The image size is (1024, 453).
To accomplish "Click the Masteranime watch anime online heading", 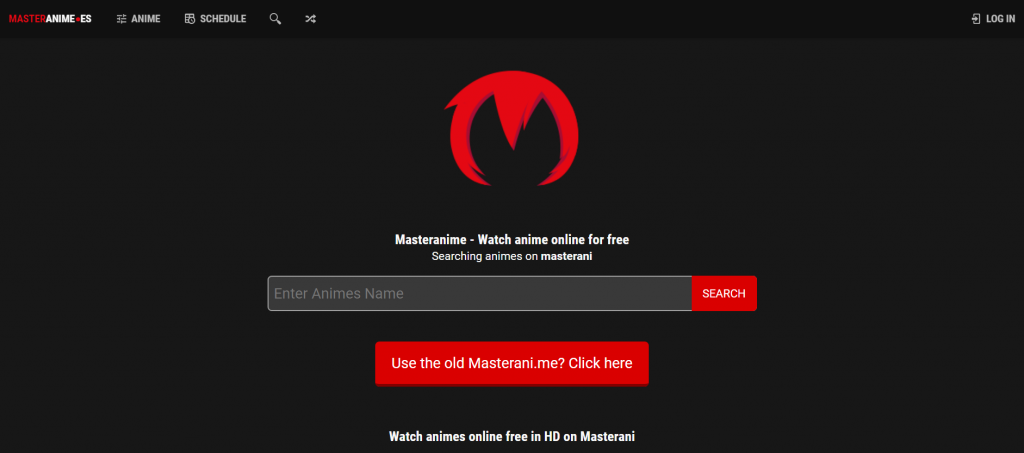I will pyautogui.click(x=512, y=240).
